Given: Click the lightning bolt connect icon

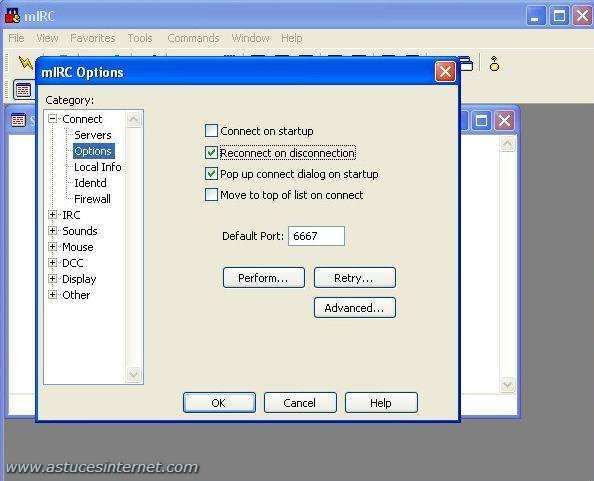Looking at the screenshot, I should (x=26, y=62).
